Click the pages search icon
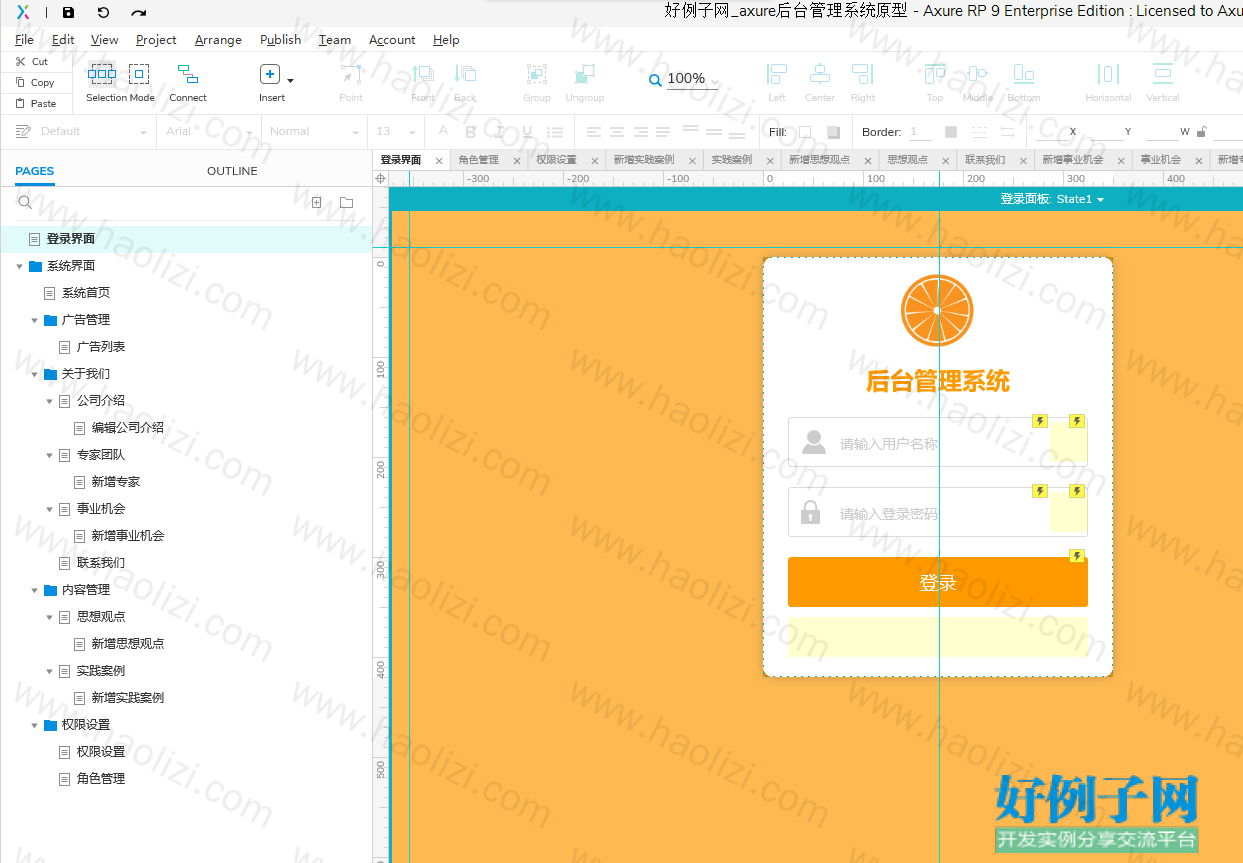Image resolution: width=1243 pixels, height=863 pixels. click(25, 202)
